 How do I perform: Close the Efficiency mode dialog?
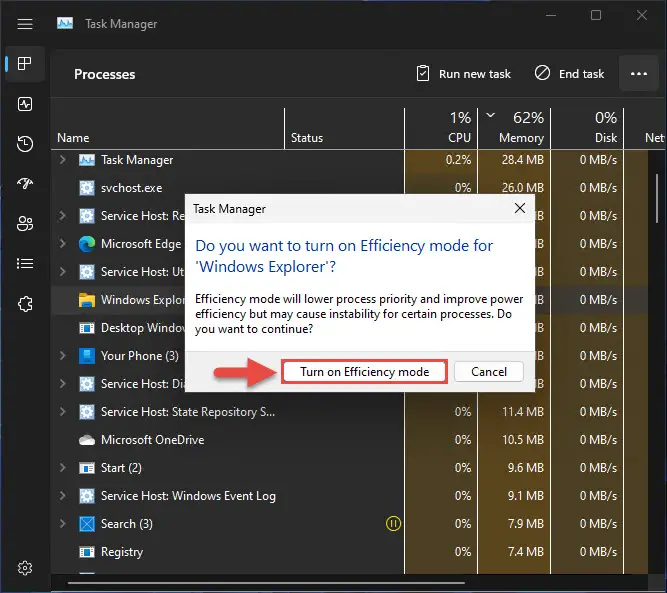pos(519,208)
